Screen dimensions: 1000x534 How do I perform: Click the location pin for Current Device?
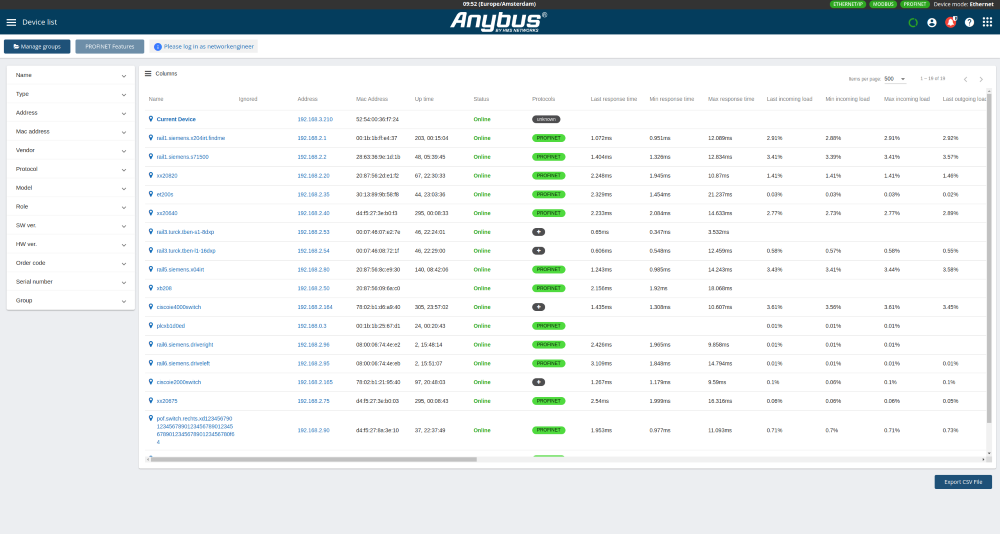click(151, 119)
